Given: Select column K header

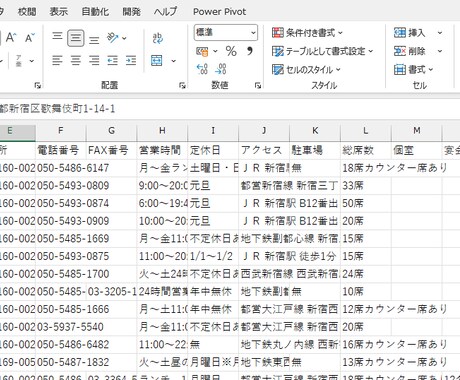Looking at the screenshot, I should [x=315, y=131].
